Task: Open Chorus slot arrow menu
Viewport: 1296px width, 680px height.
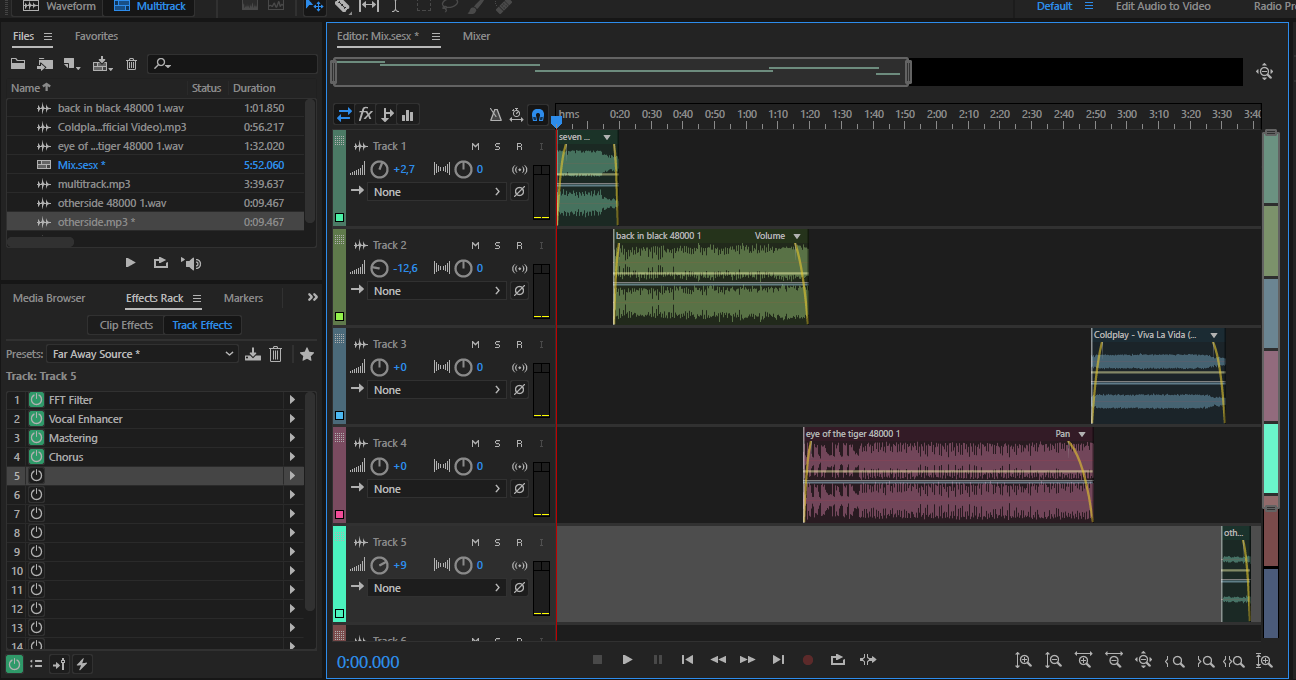Action: coord(292,457)
